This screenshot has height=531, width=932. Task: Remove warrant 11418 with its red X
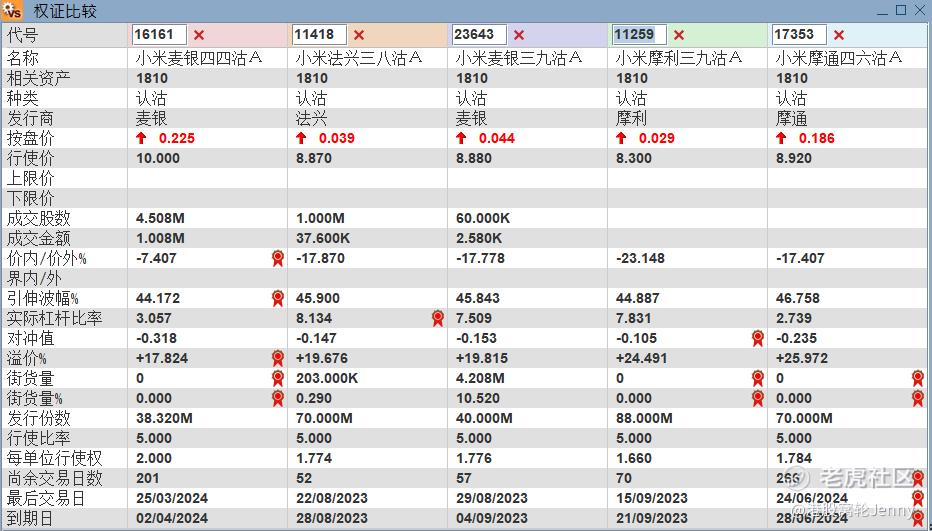point(359,35)
